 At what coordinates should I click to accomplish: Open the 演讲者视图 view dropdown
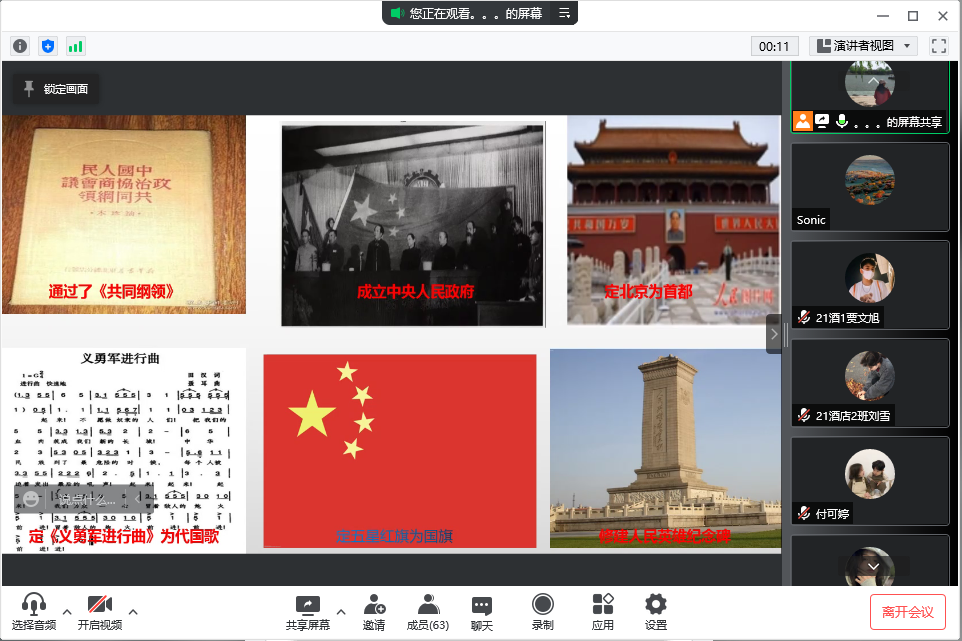(863, 46)
